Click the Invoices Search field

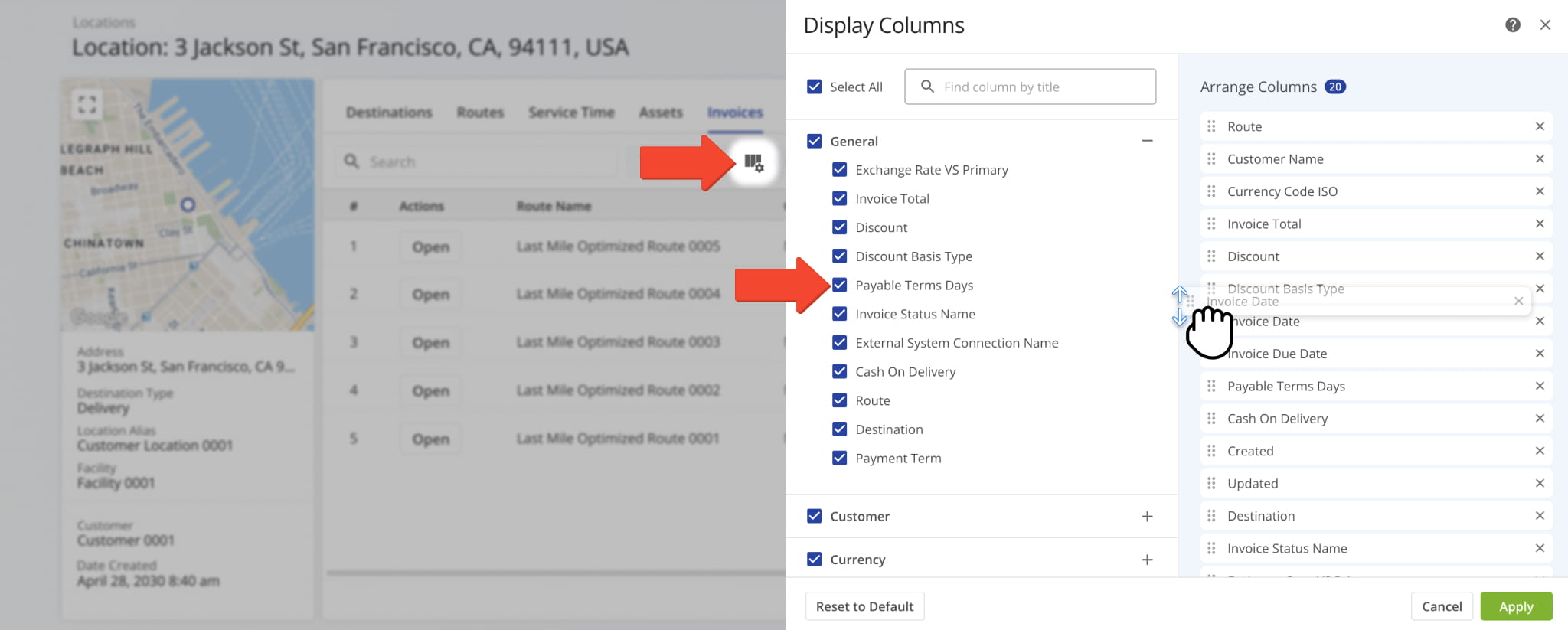476,162
